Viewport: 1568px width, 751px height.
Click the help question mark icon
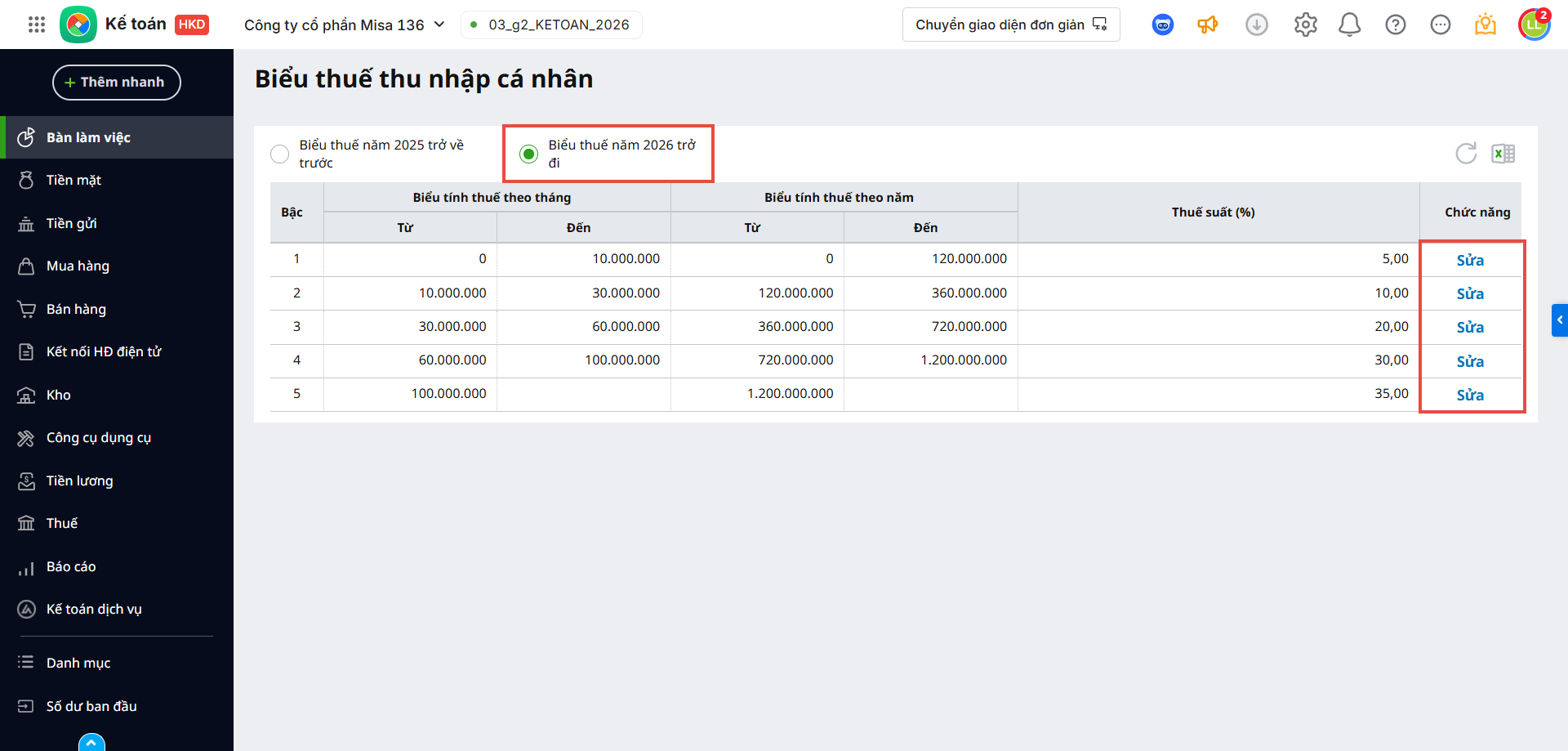point(1395,25)
